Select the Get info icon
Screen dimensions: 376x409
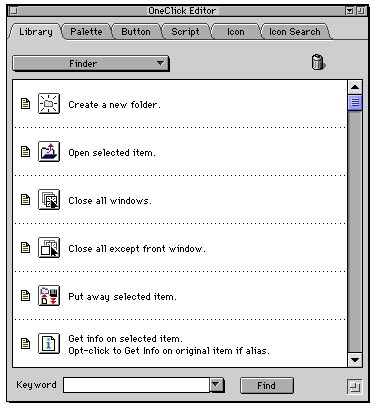point(49,344)
